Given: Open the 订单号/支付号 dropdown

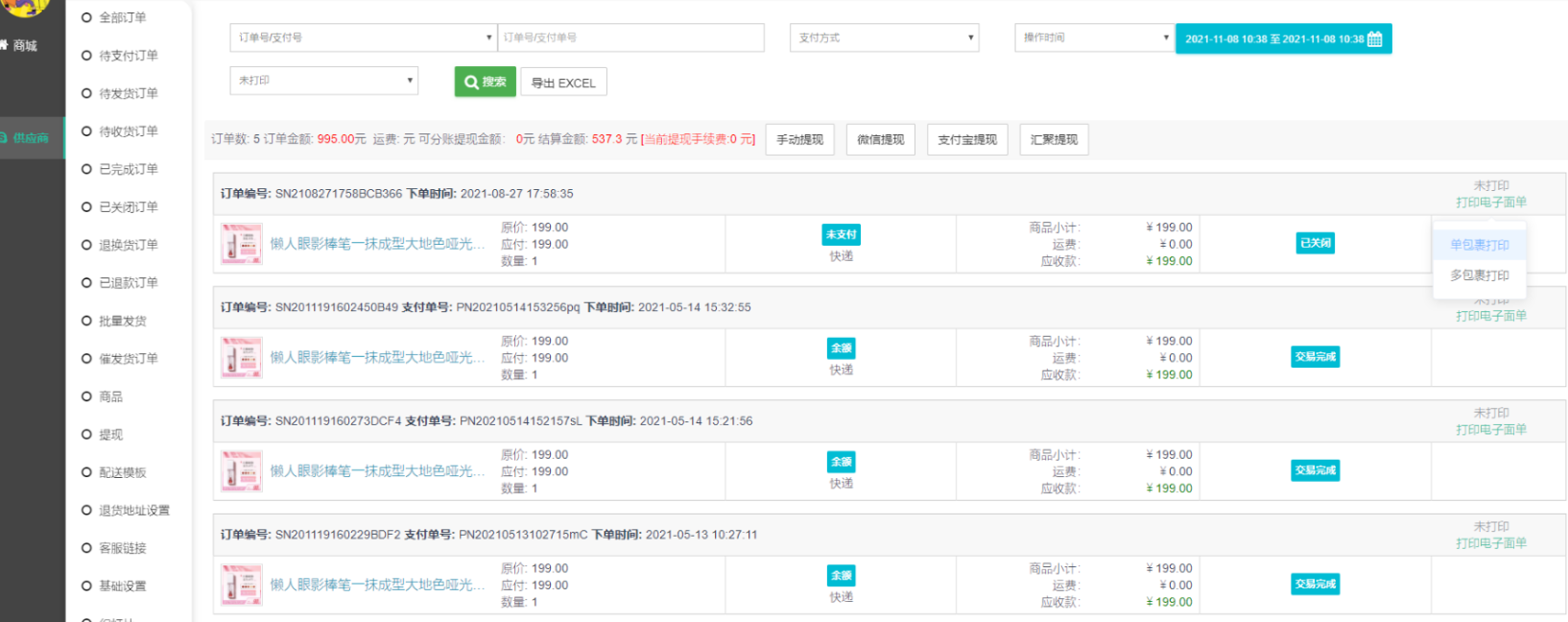Looking at the screenshot, I should point(363,38).
